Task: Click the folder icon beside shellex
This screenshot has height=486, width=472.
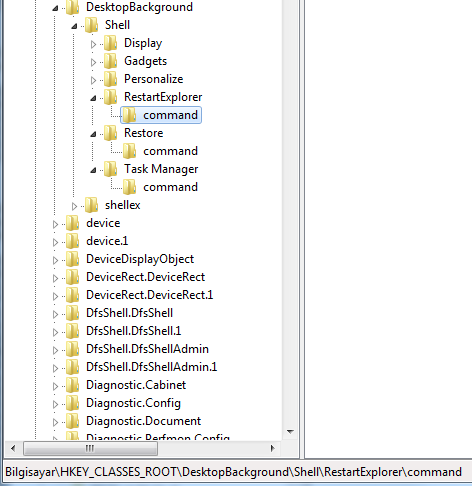Action: coord(91,205)
